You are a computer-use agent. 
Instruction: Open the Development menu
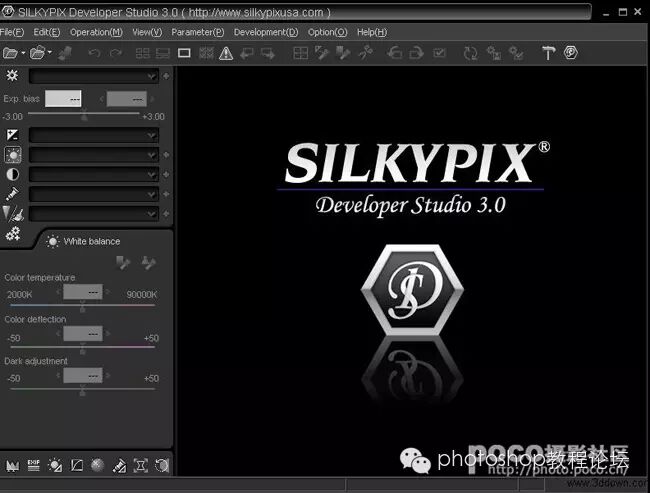pyautogui.click(x=266, y=32)
